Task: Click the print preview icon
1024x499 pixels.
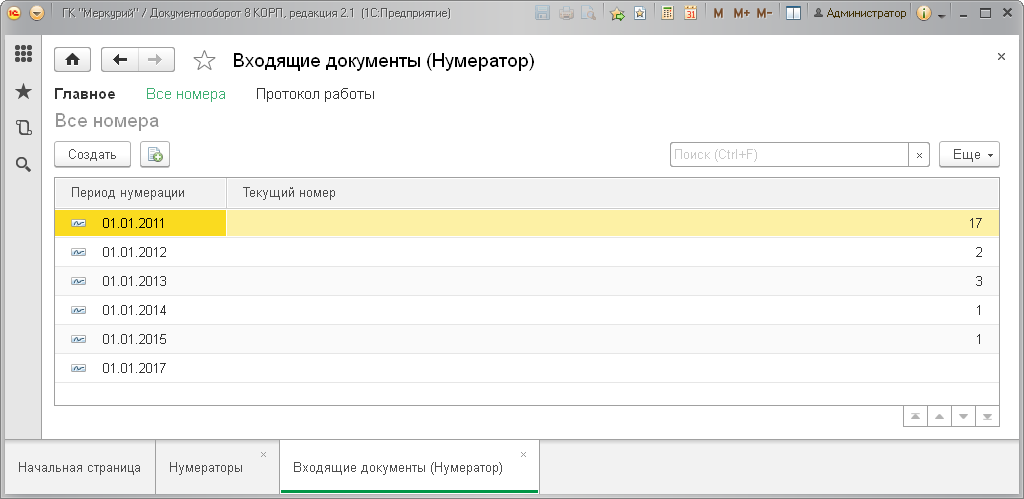Action: (588, 13)
